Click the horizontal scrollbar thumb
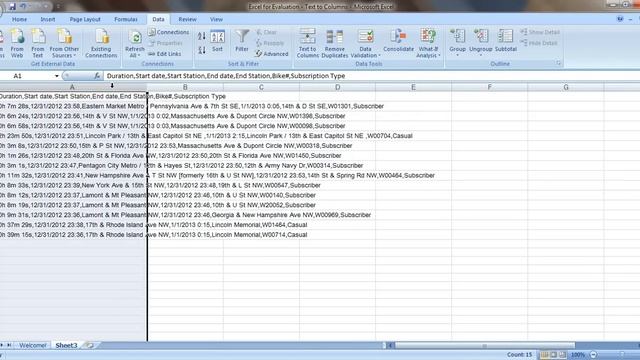 [x=484, y=345]
